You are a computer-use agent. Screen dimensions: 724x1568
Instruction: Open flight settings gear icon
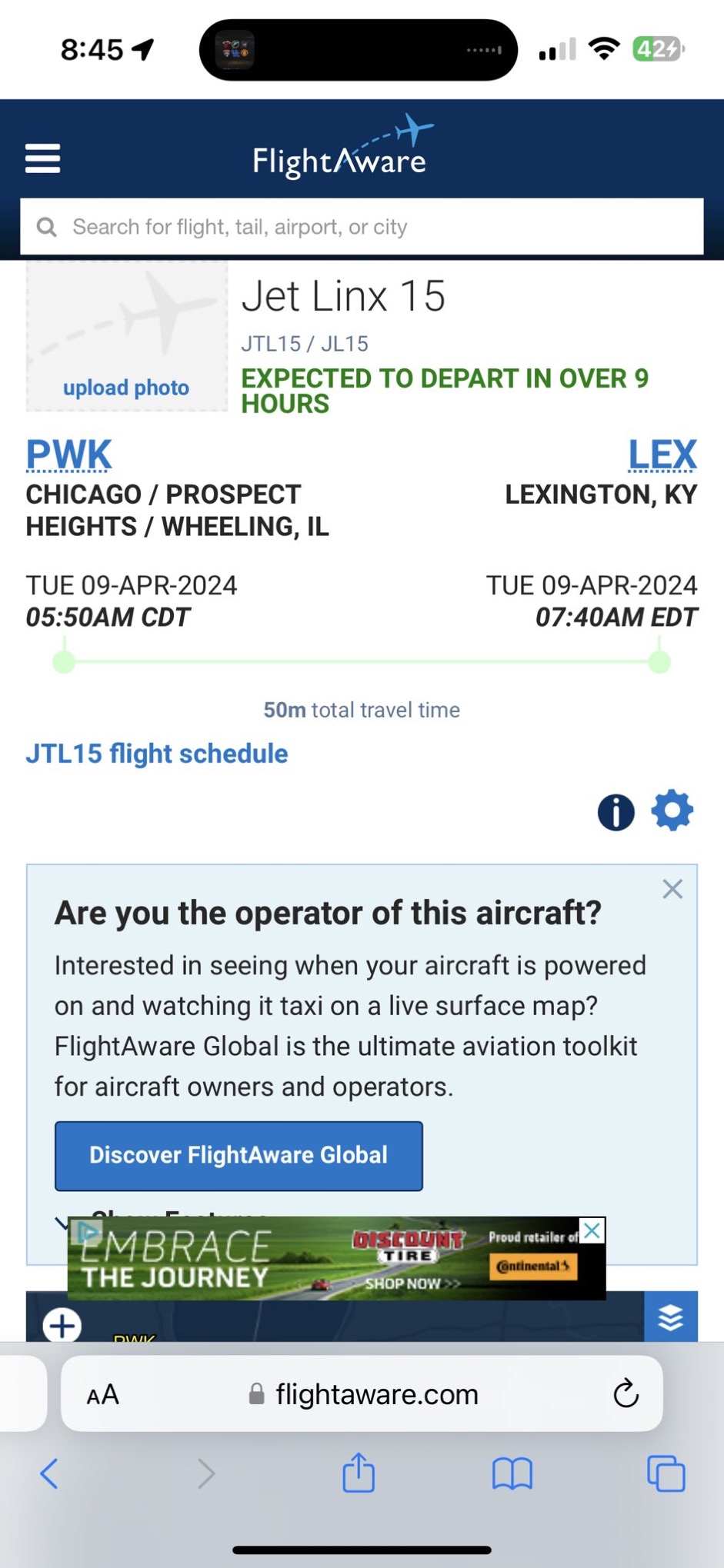pyautogui.click(x=672, y=811)
